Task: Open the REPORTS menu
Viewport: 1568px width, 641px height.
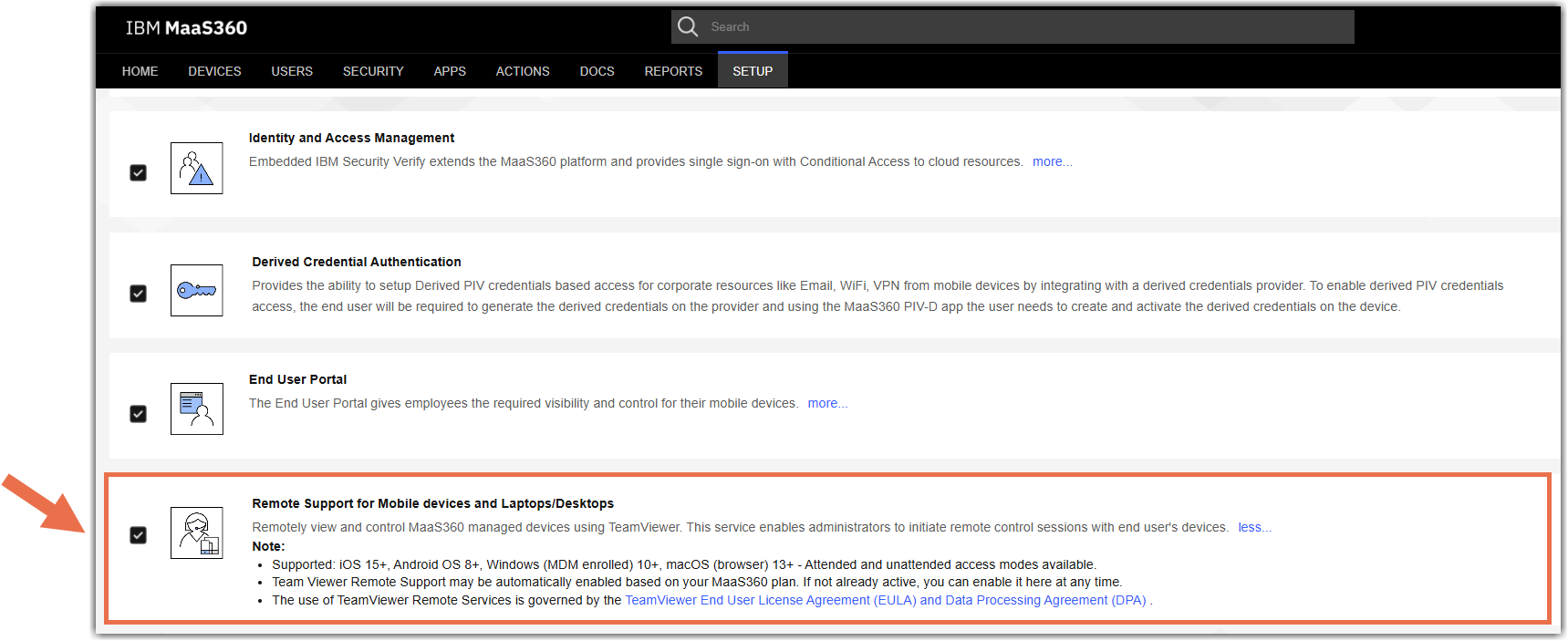Action: (673, 71)
